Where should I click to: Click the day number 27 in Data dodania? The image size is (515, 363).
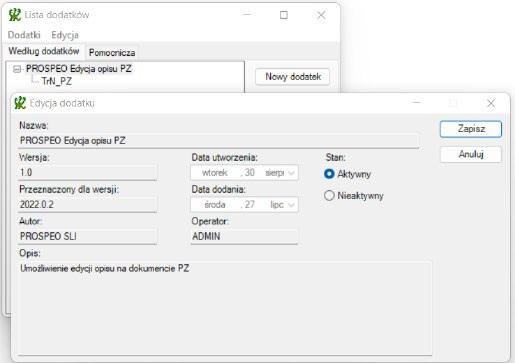pyautogui.click(x=250, y=204)
